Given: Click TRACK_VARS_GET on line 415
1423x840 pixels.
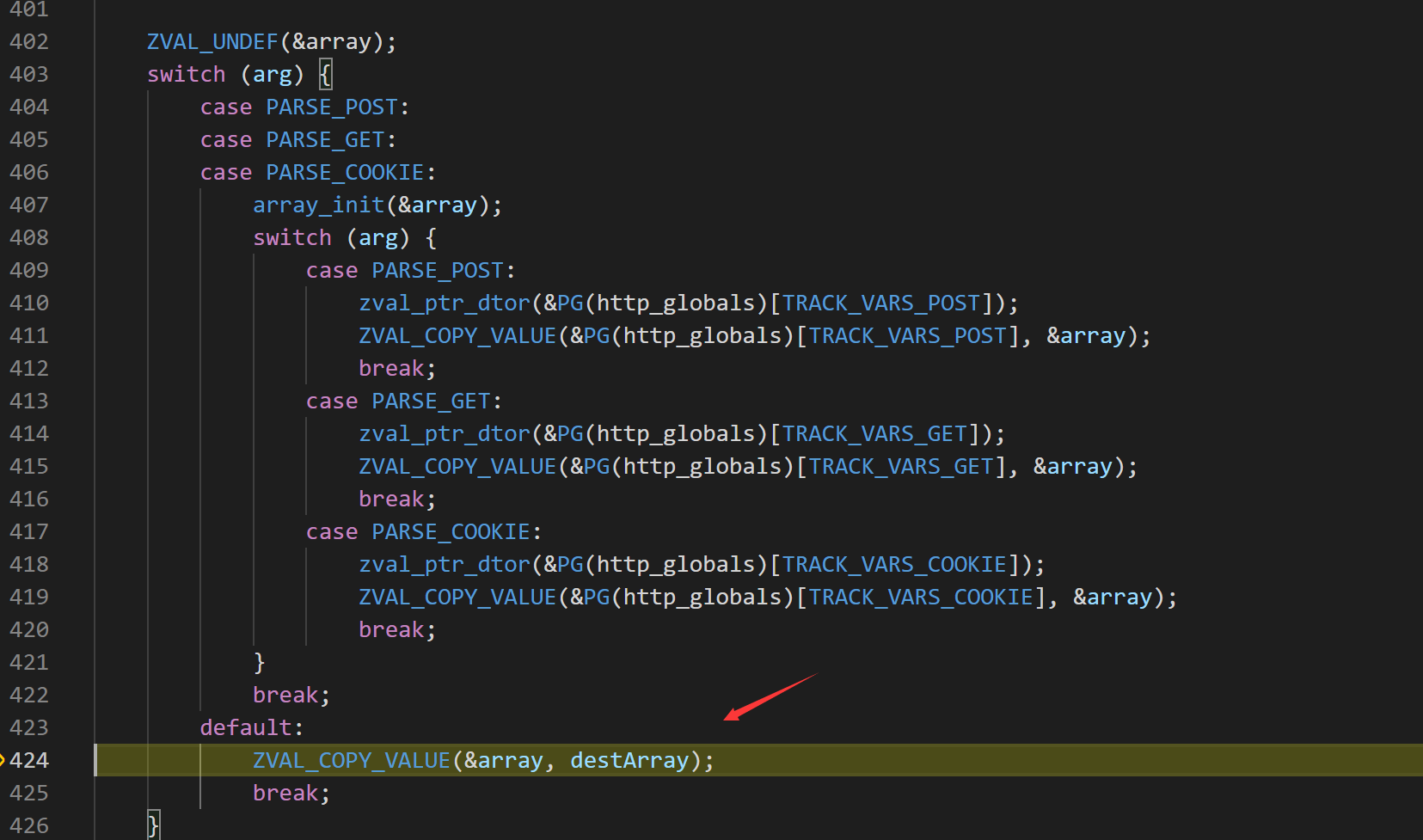Looking at the screenshot, I should pyautogui.click(x=901, y=466).
